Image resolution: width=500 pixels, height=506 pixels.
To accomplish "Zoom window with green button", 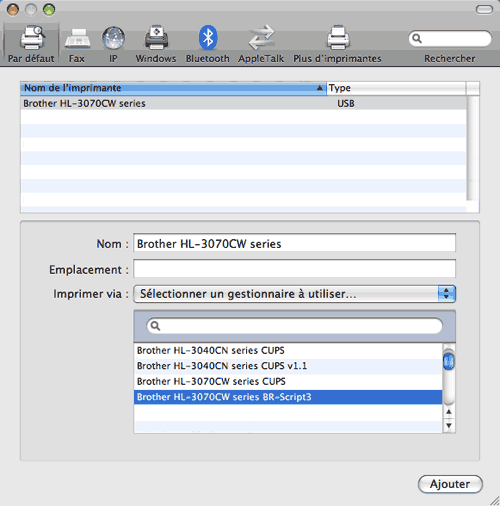I will pyautogui.click(x=49, y=9).
